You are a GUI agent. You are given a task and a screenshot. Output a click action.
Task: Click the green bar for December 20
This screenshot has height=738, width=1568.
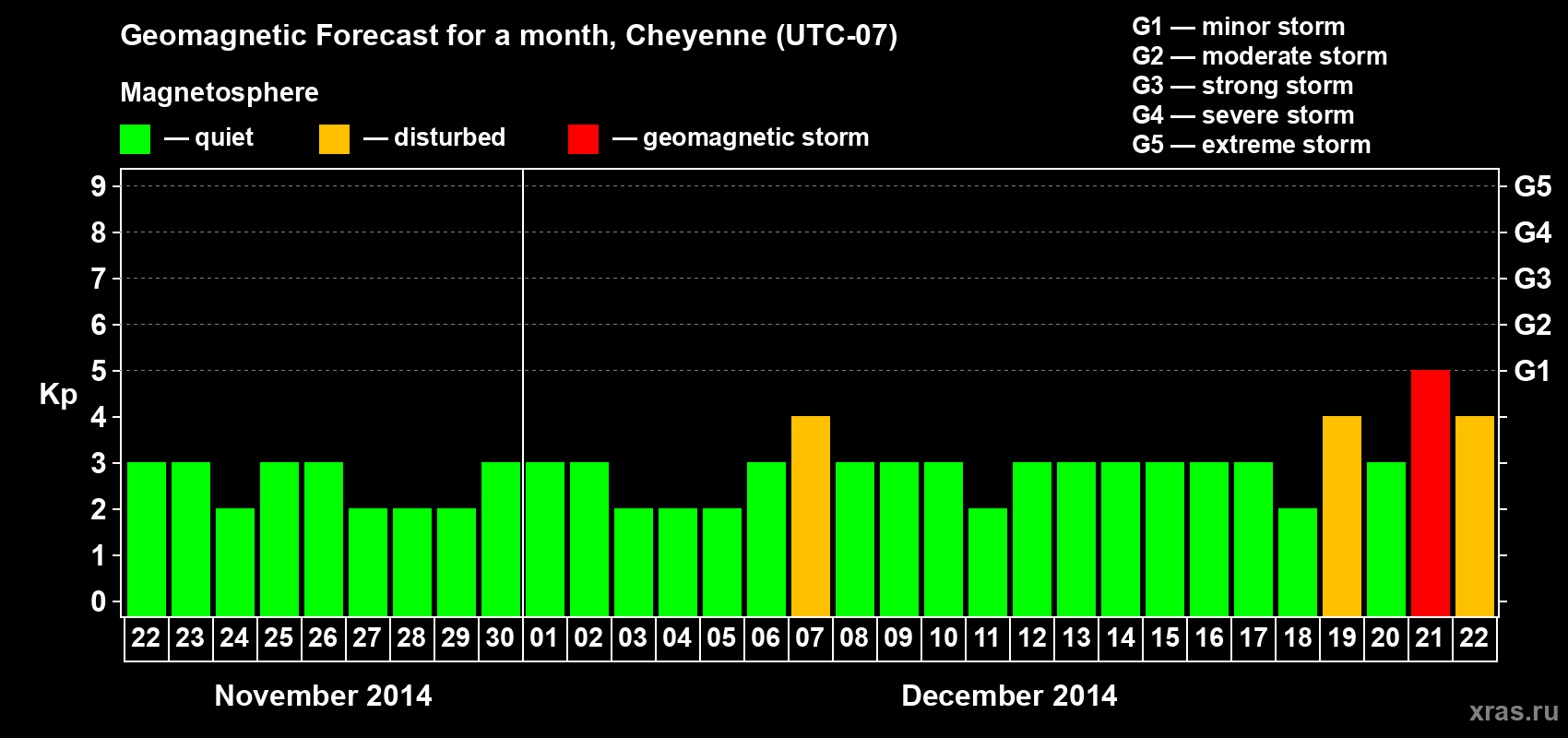(x=1385, y=539)
